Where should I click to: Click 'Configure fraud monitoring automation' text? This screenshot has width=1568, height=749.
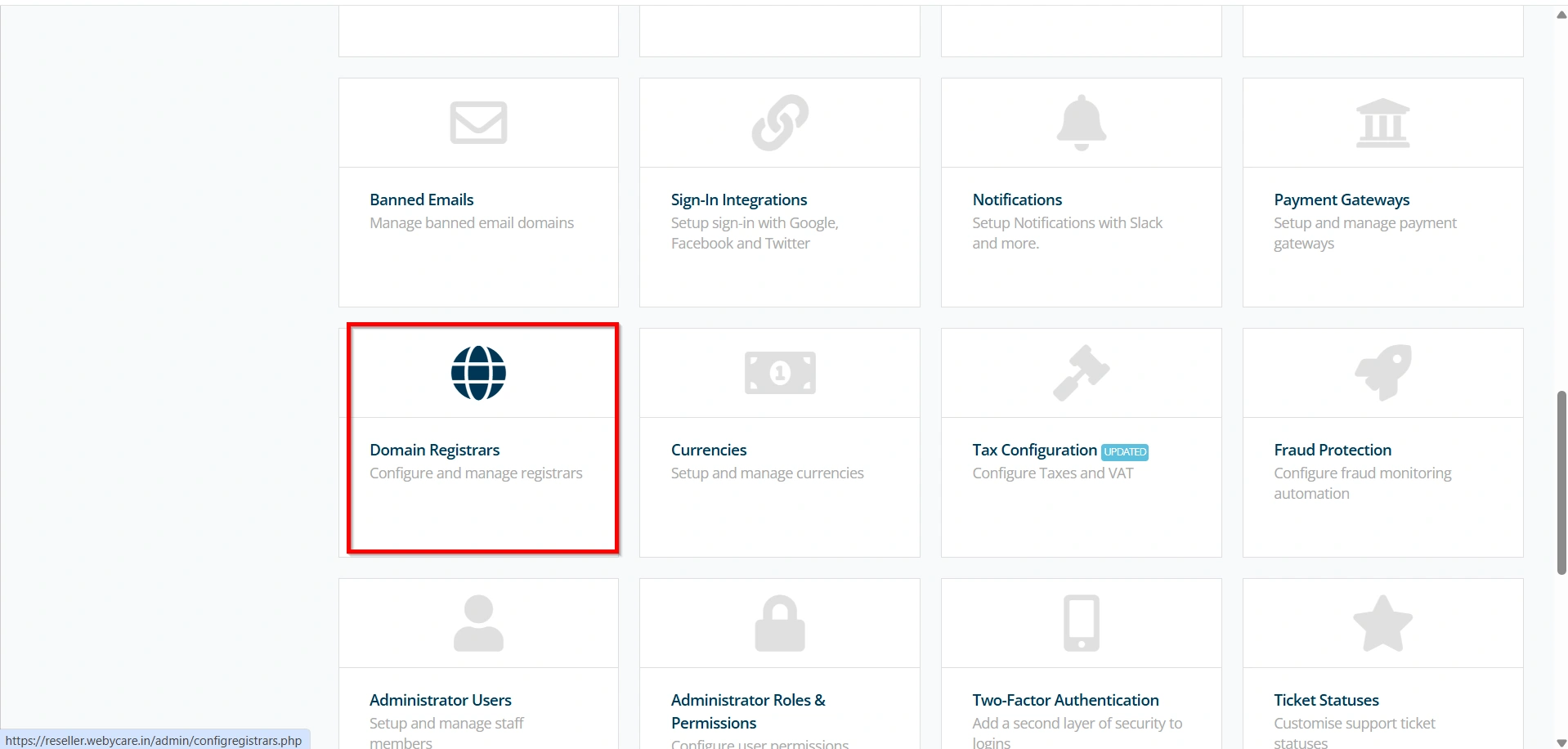point(1362,483)
